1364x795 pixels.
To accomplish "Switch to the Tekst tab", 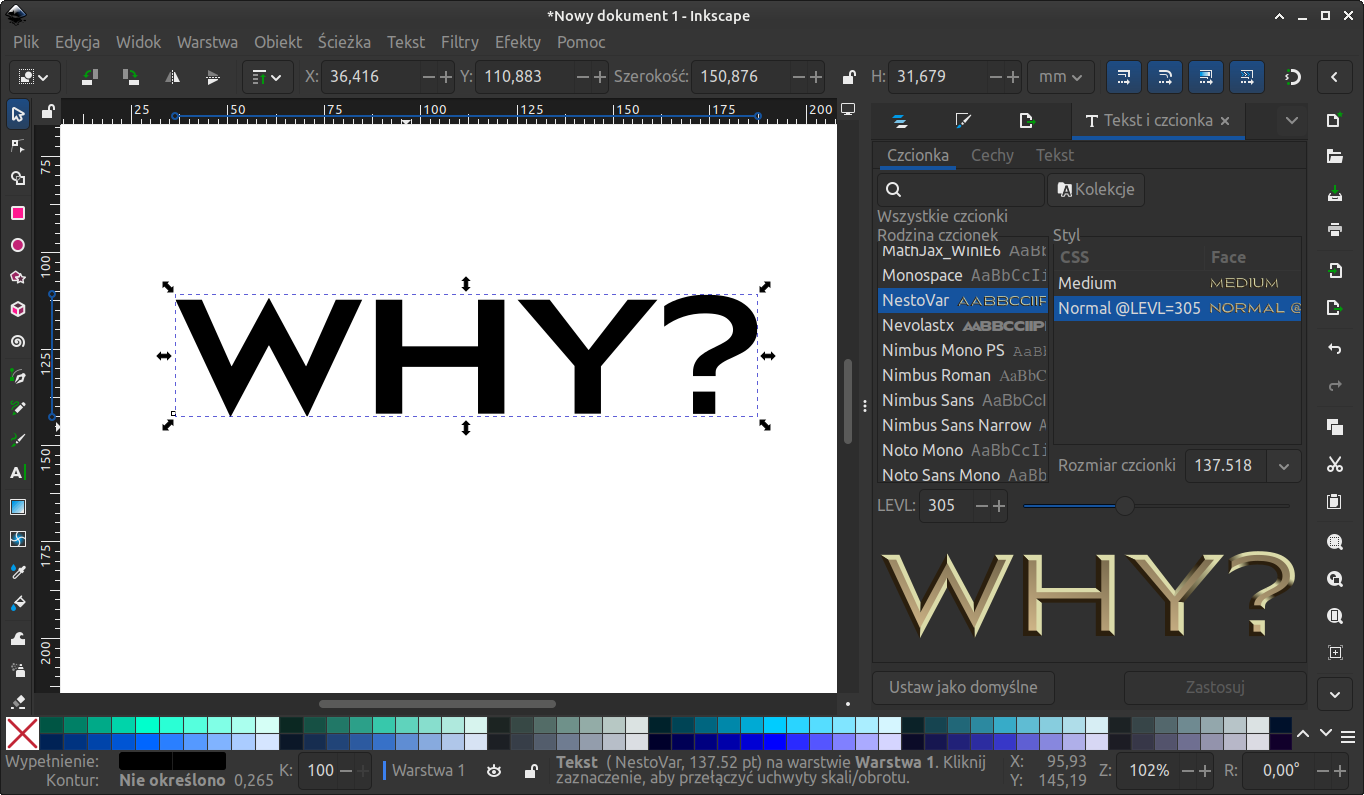I will (1055, 155).
